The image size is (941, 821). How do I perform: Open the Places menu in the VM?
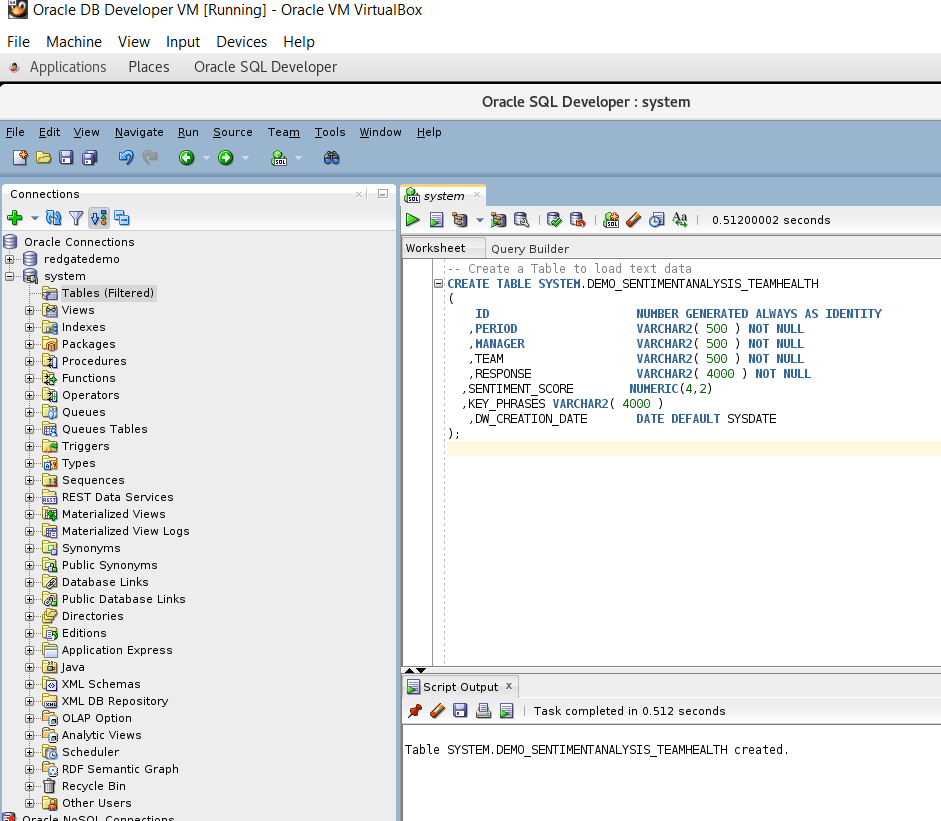149,67
